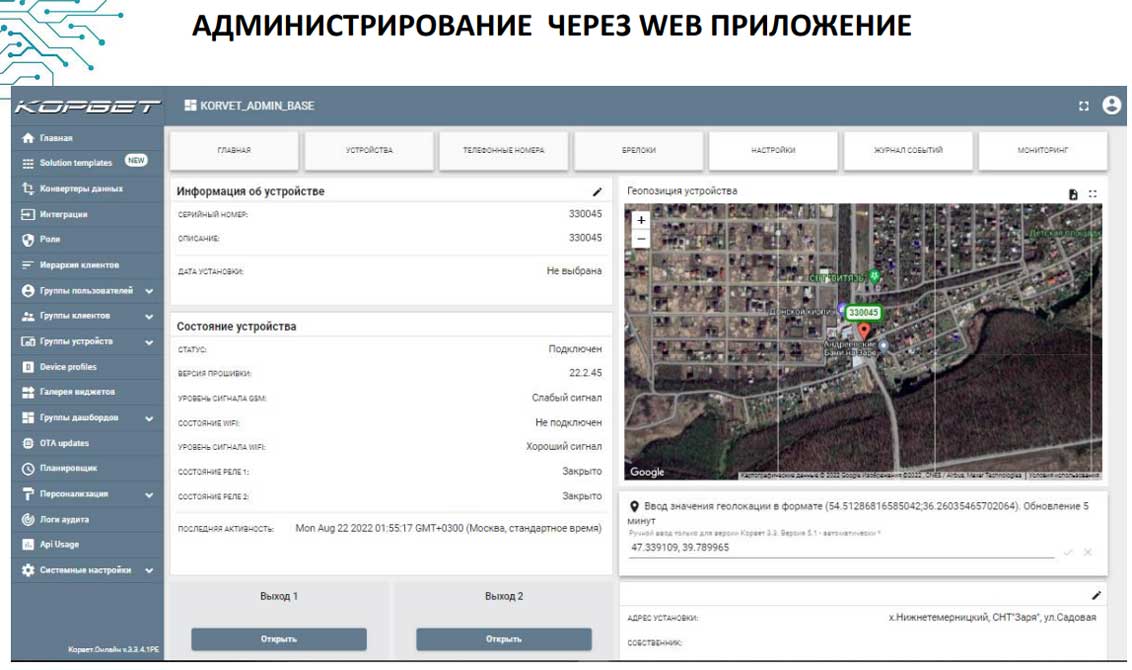Screen dimensions: 1132x670
Task: Expand Группы устройств section
Action: [149, 342]
